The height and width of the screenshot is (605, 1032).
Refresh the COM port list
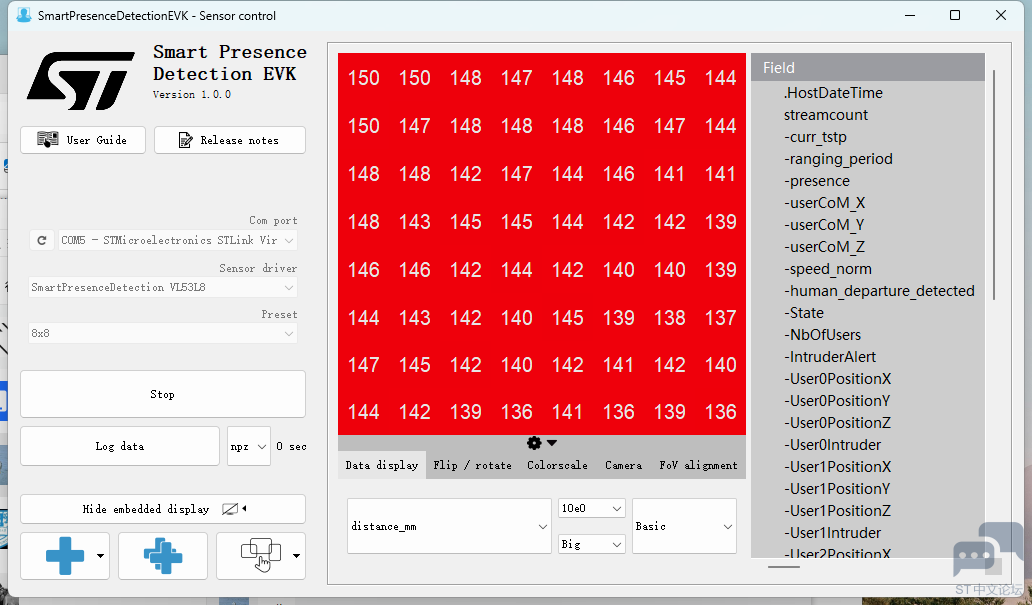(x=40, y=240)
